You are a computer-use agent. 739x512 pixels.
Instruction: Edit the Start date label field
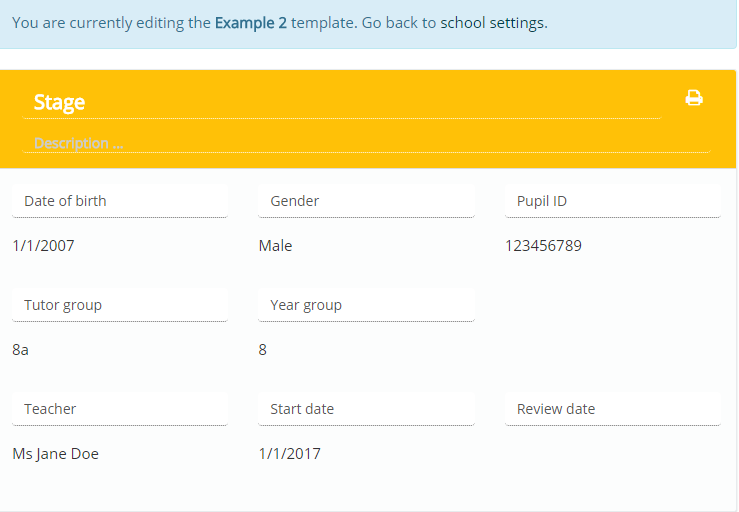point(366,409)
